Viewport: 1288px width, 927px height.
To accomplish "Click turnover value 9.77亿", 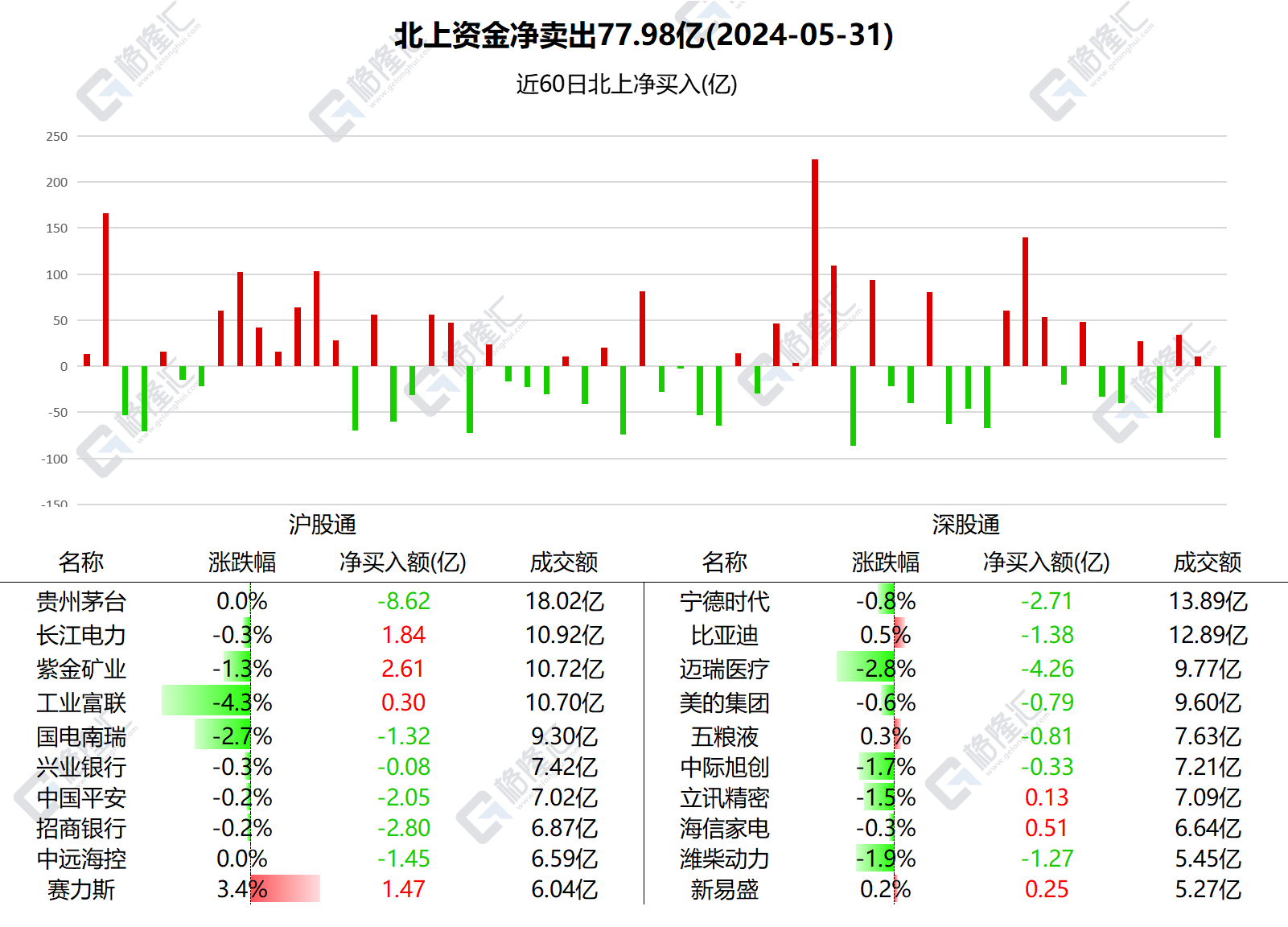I will pyautogui.click(x=1208, y=669).
